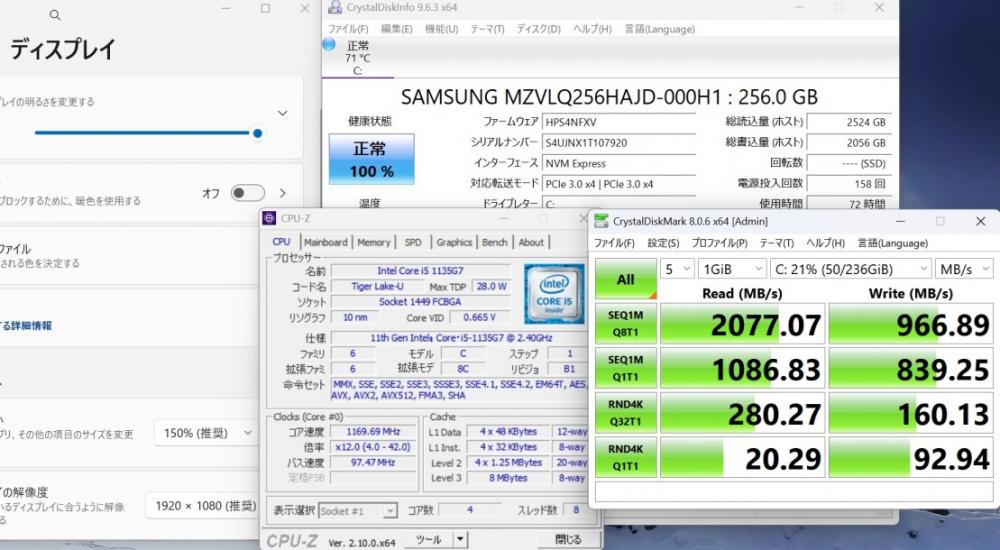Screen dimensions: 1000x550
Task: Click the Intel Core i5 1135G7 name field
Action: coord(420,271)
